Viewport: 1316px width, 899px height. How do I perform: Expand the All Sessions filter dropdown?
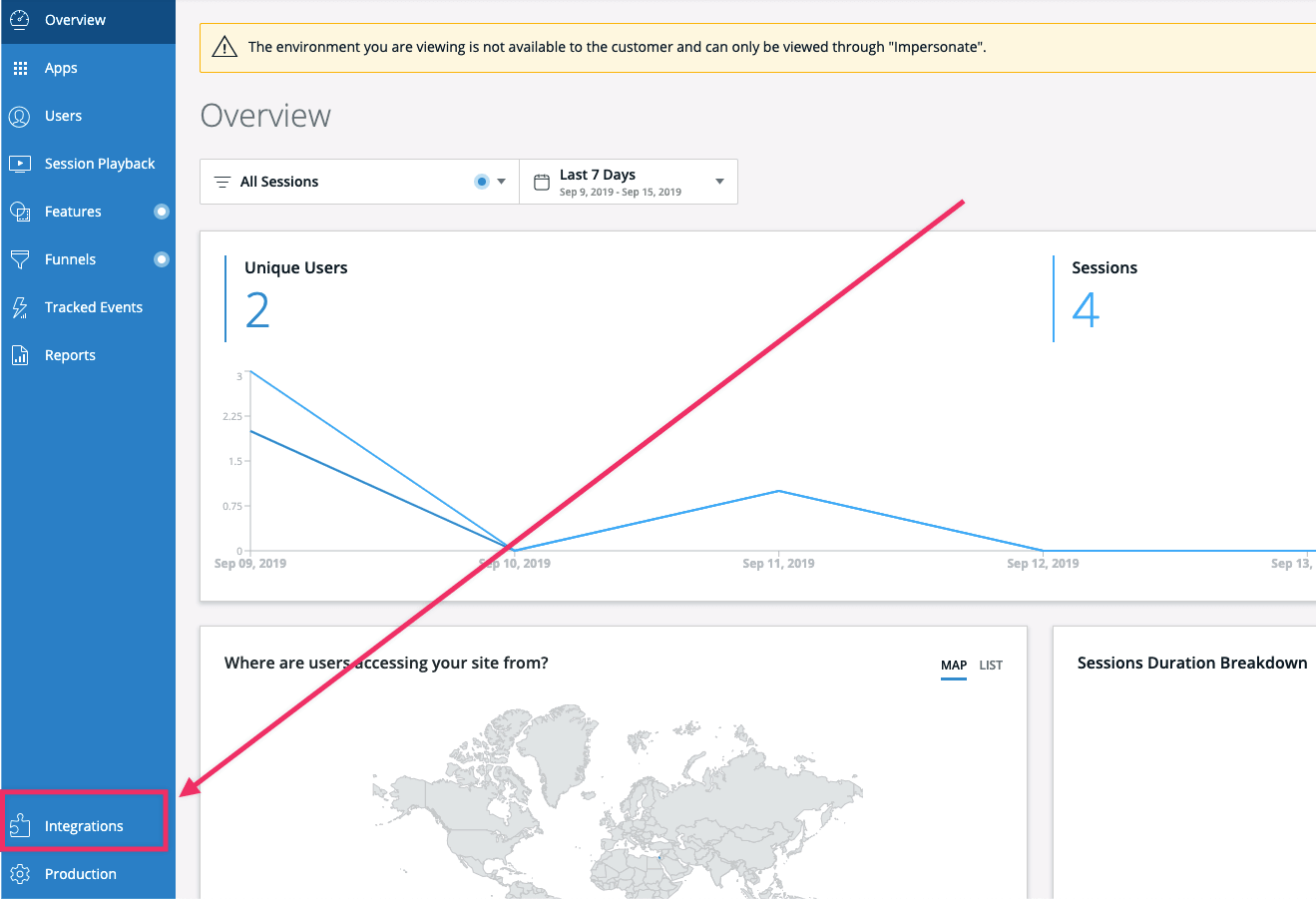click(501, 182)
